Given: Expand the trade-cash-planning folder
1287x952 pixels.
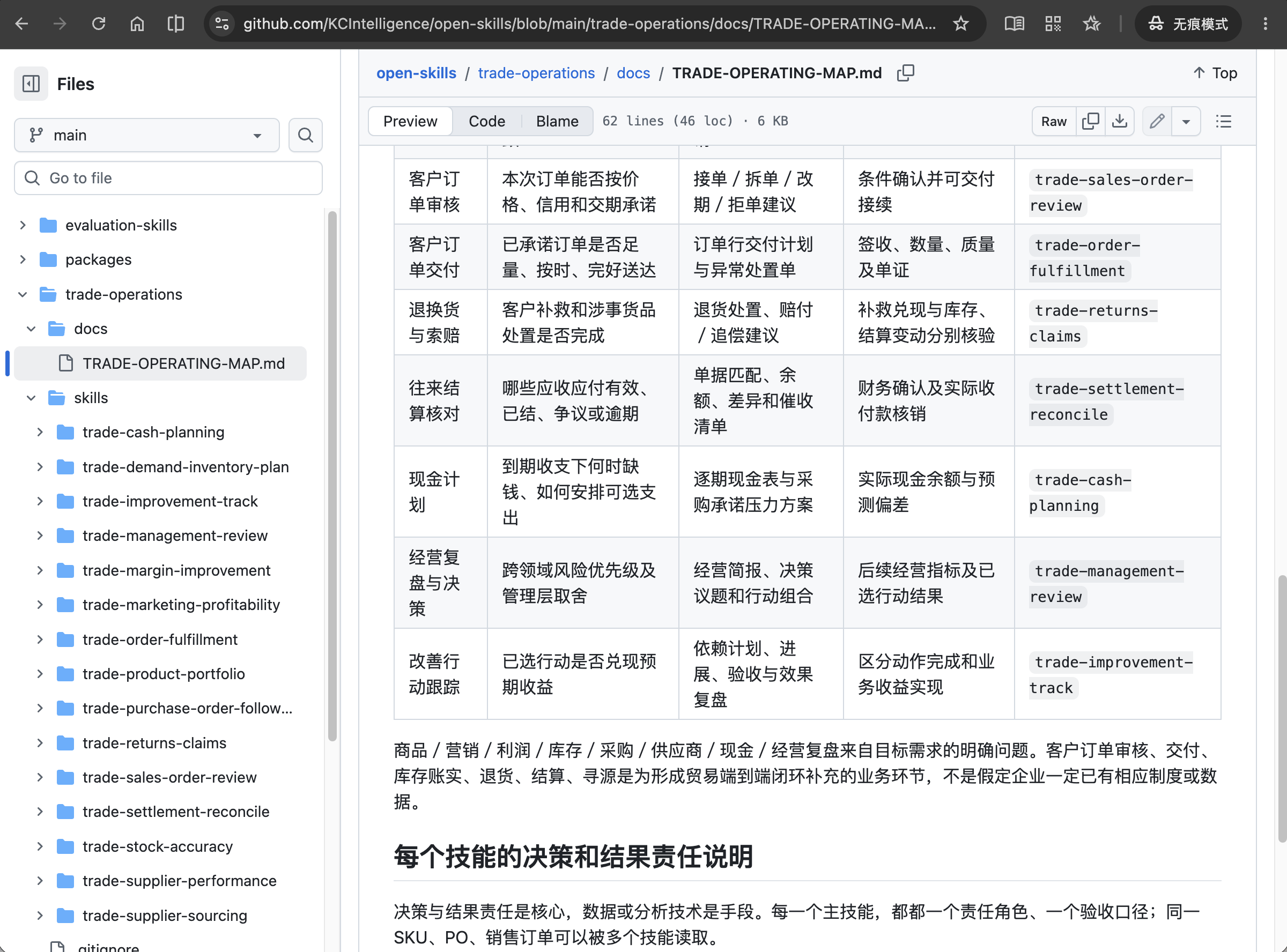Looking at the screenshot, I should click(40, 432).
